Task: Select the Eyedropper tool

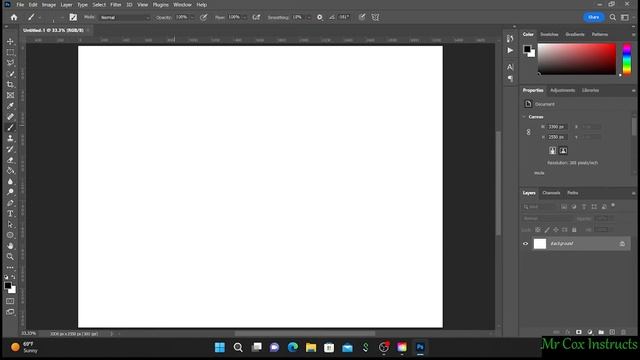Action: tap(10, 106)
